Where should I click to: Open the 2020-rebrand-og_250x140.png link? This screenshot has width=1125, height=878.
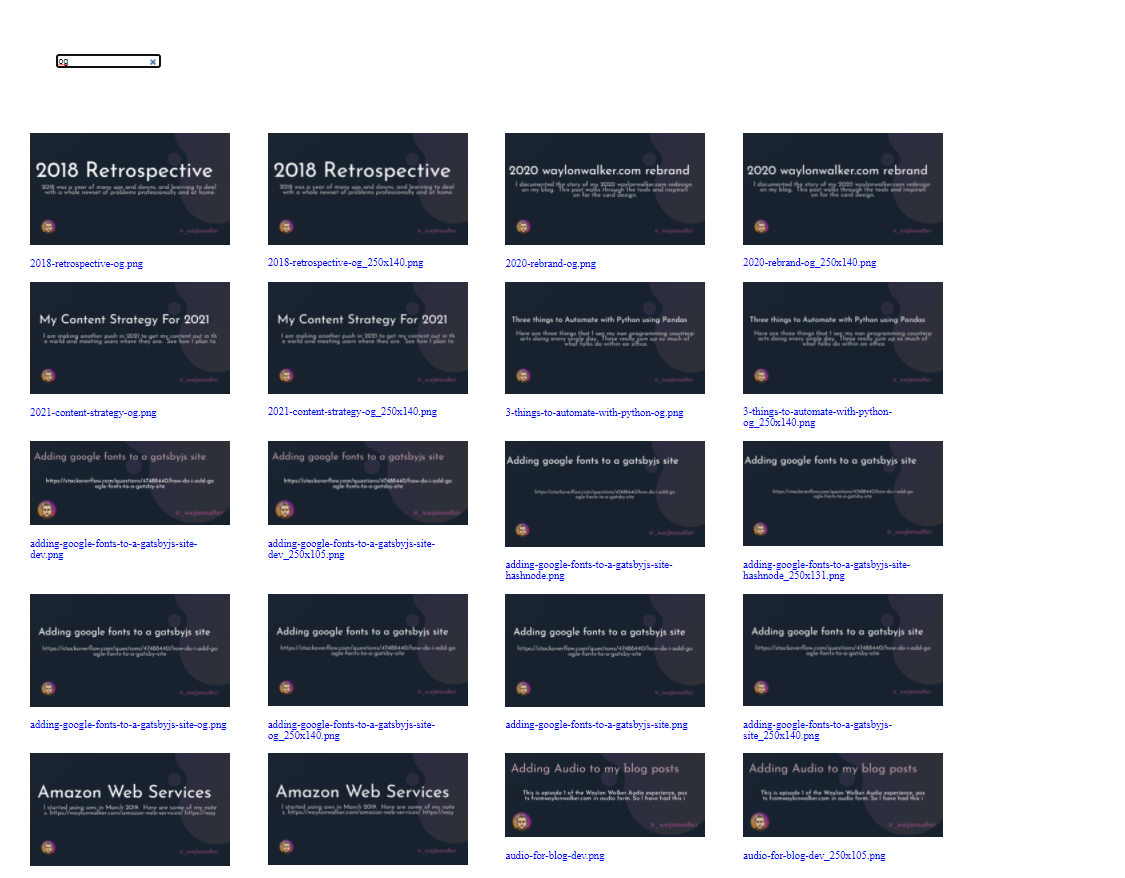(809, 263)
